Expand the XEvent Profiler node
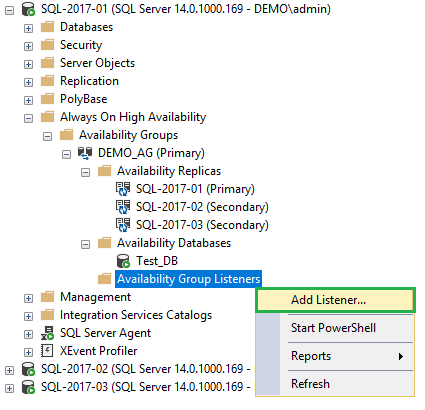This screenshot has width=425, height=410. 28,352
